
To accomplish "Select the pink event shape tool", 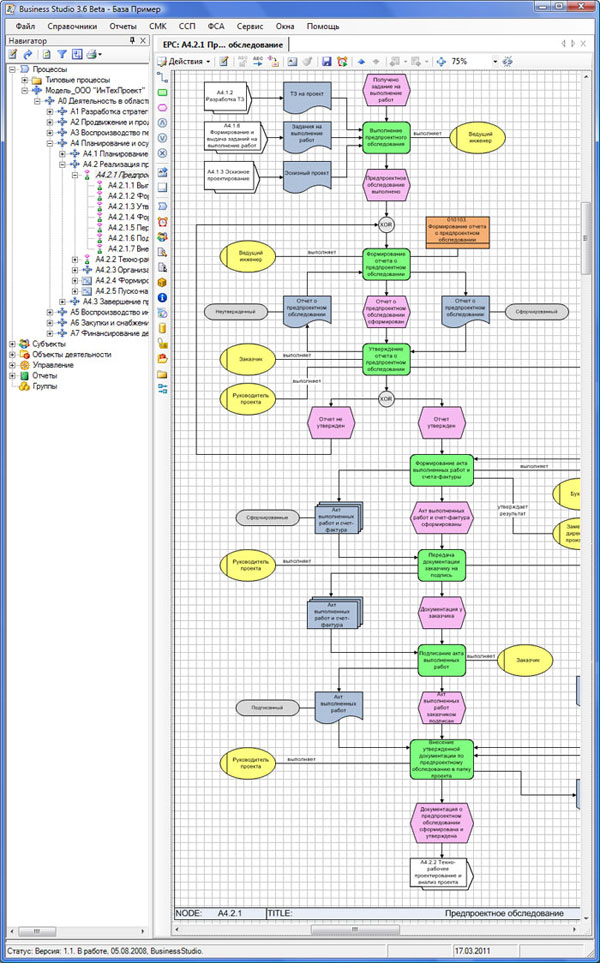I will pos(162,107).
